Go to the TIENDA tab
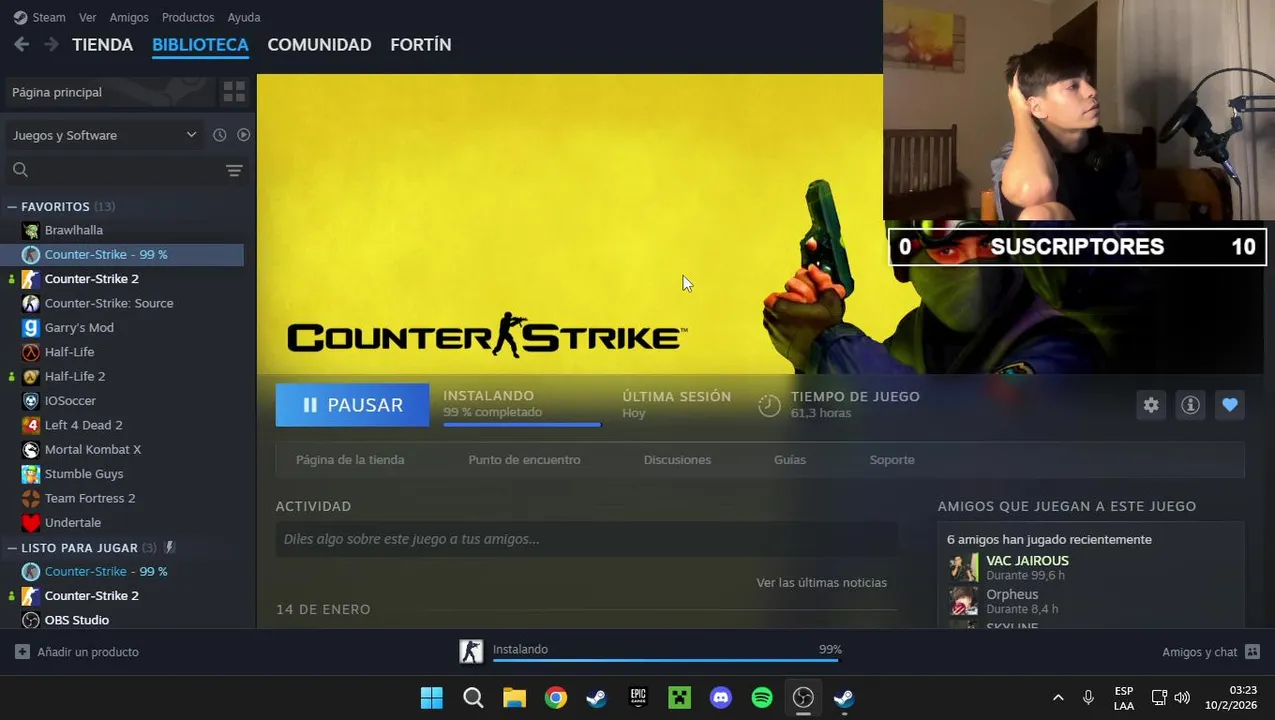 pos(102,45)
